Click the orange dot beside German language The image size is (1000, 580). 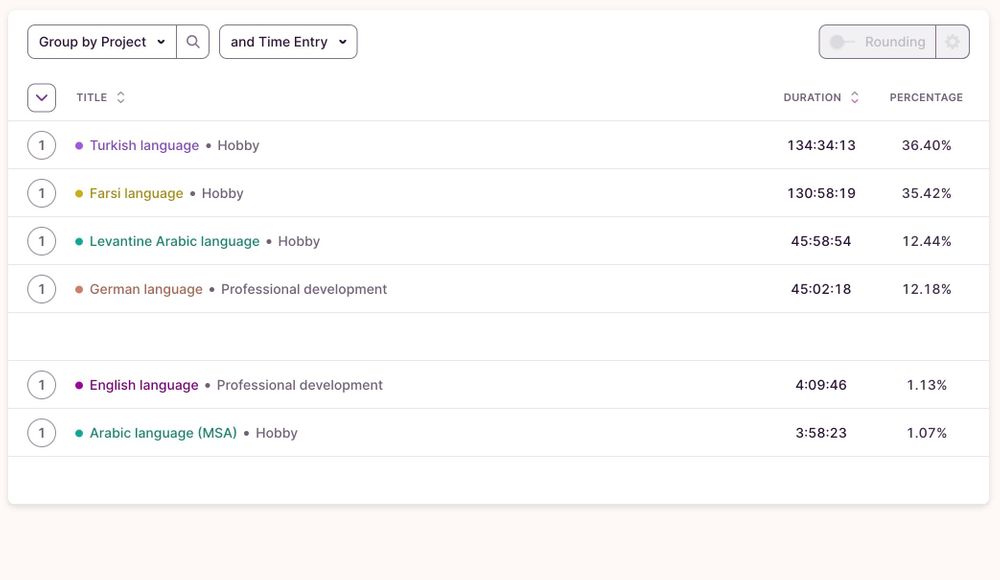click(x=79, y=289)
